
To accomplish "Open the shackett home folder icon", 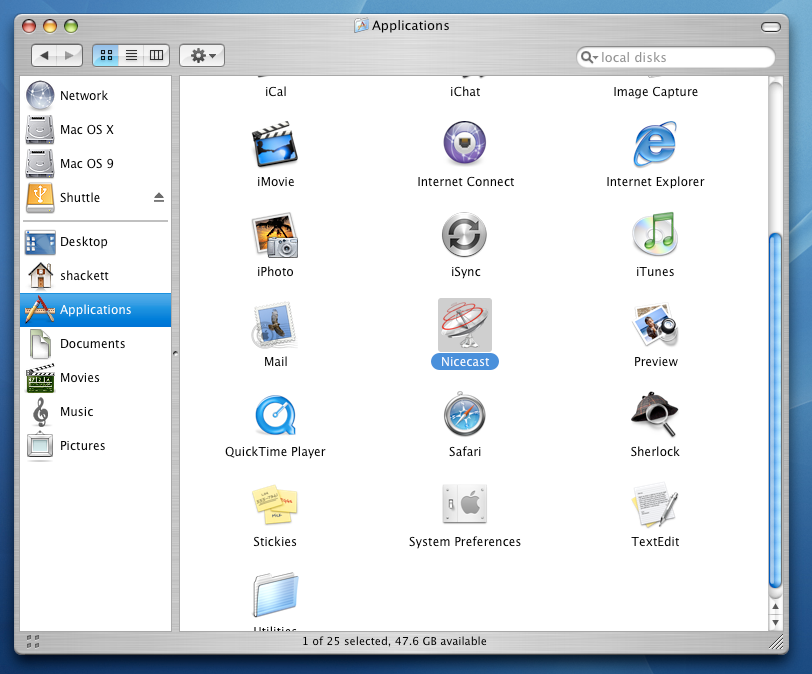I will point(40,275).
